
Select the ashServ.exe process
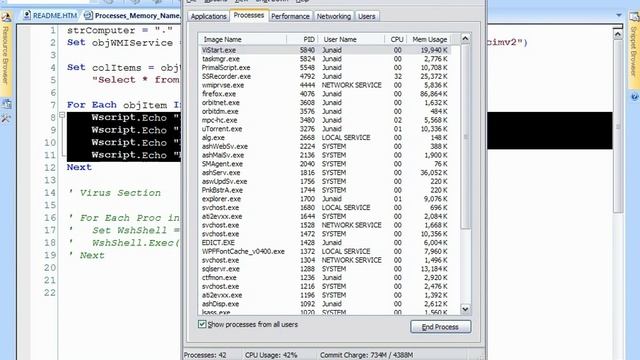(x=325, y=173)
